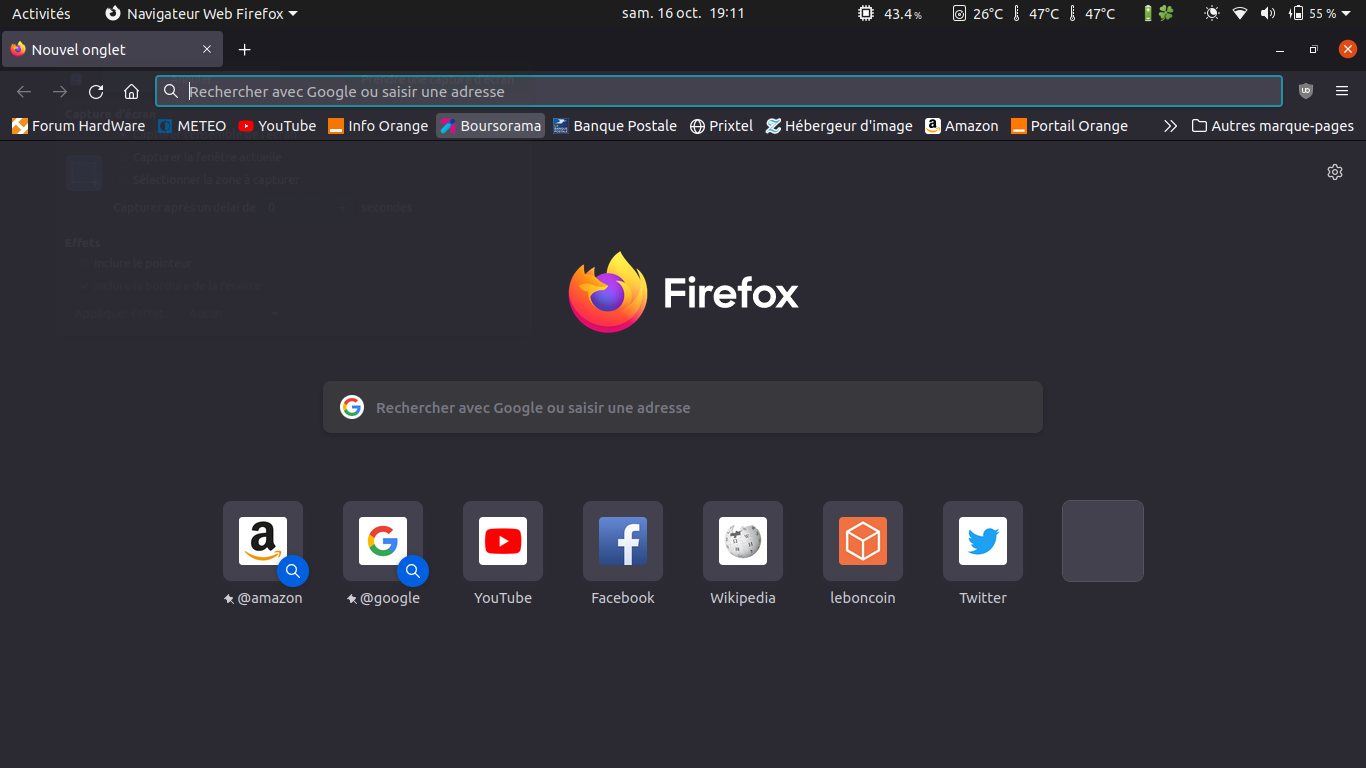Screen dimensions: 1366x768
Task: Close the Nouvel onglet tab
Action: click(x=207, y=49)
